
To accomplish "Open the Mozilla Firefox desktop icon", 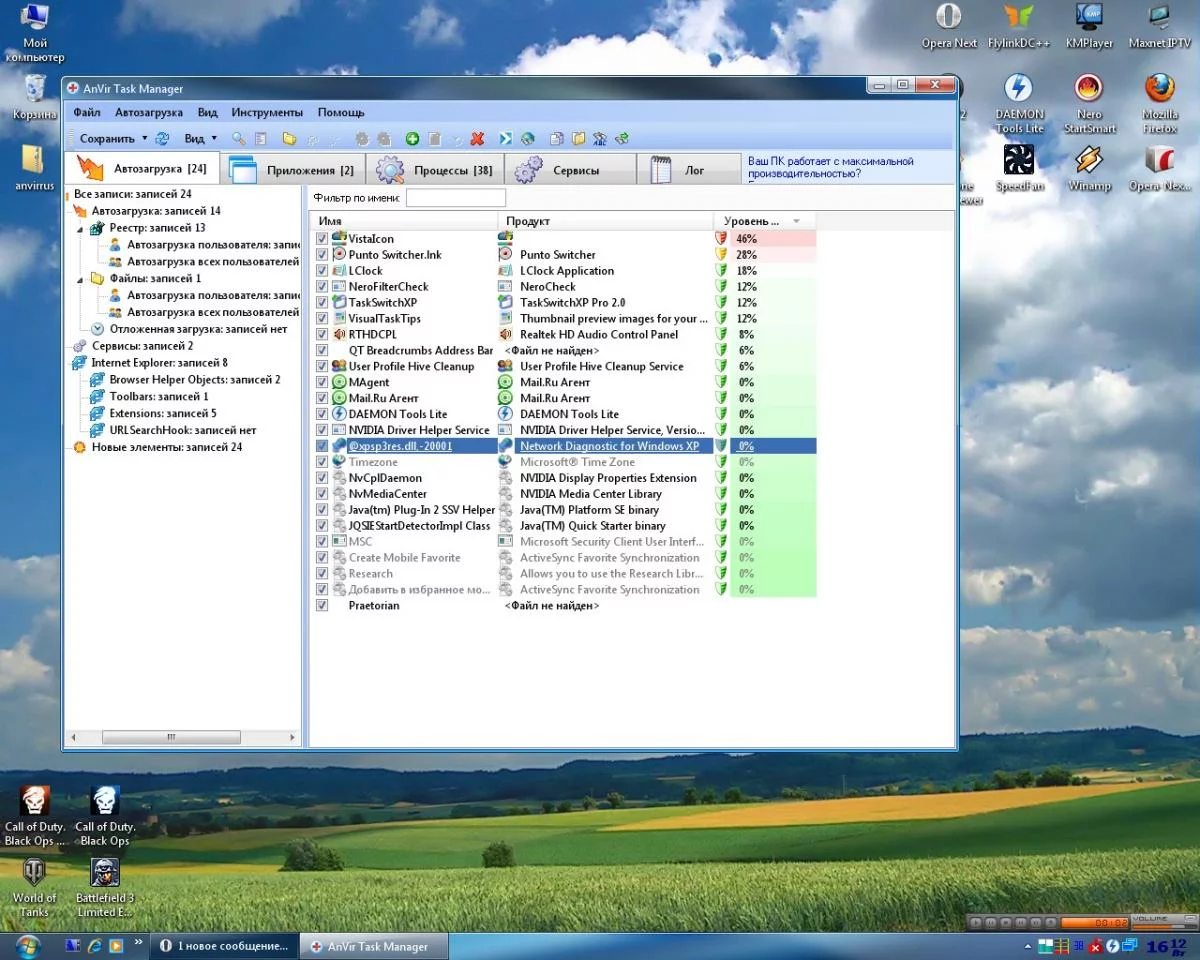I will pyautogui.click(x=1159, y=103).
